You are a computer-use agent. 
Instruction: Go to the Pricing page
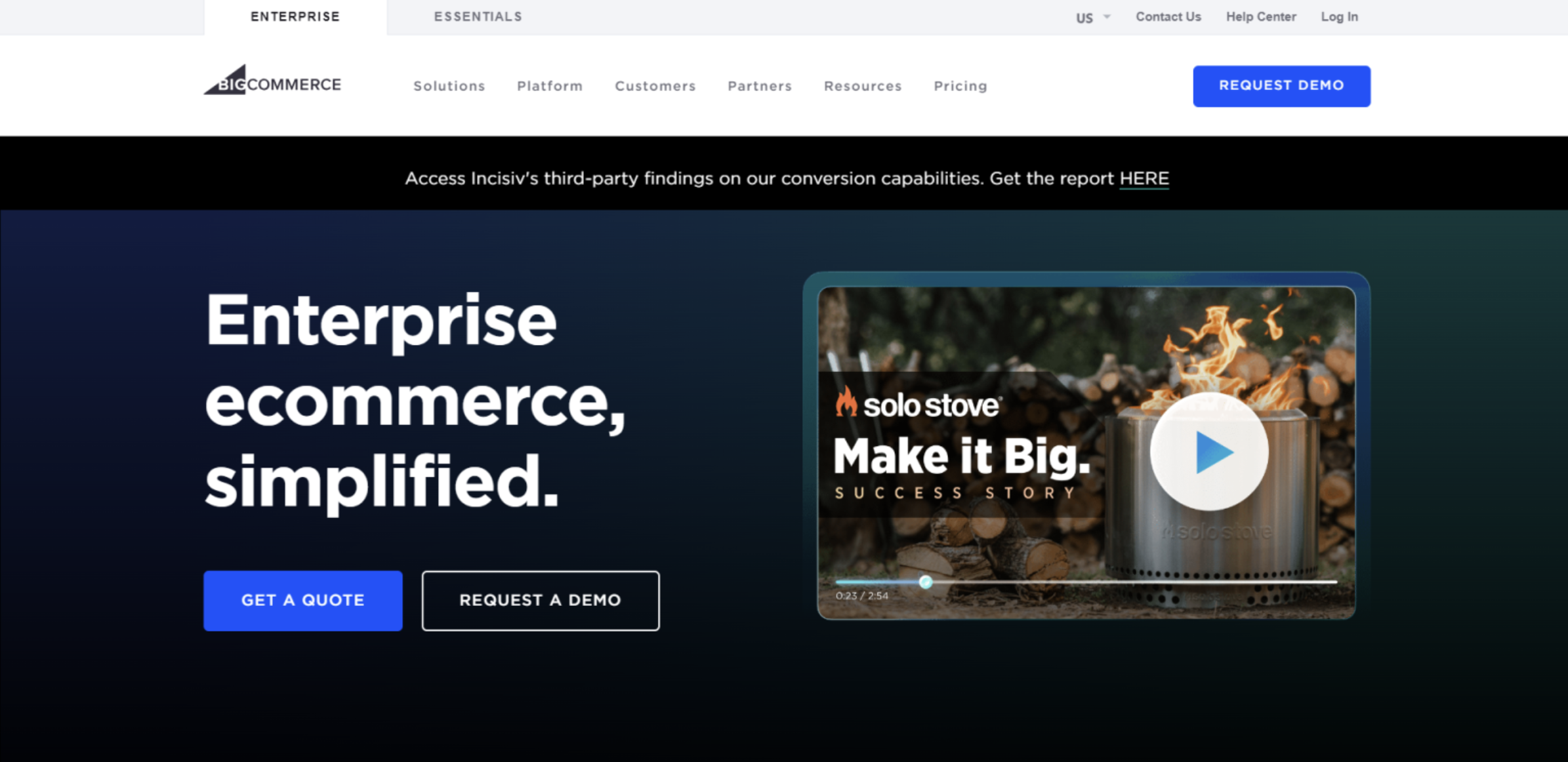pos(960,86)
